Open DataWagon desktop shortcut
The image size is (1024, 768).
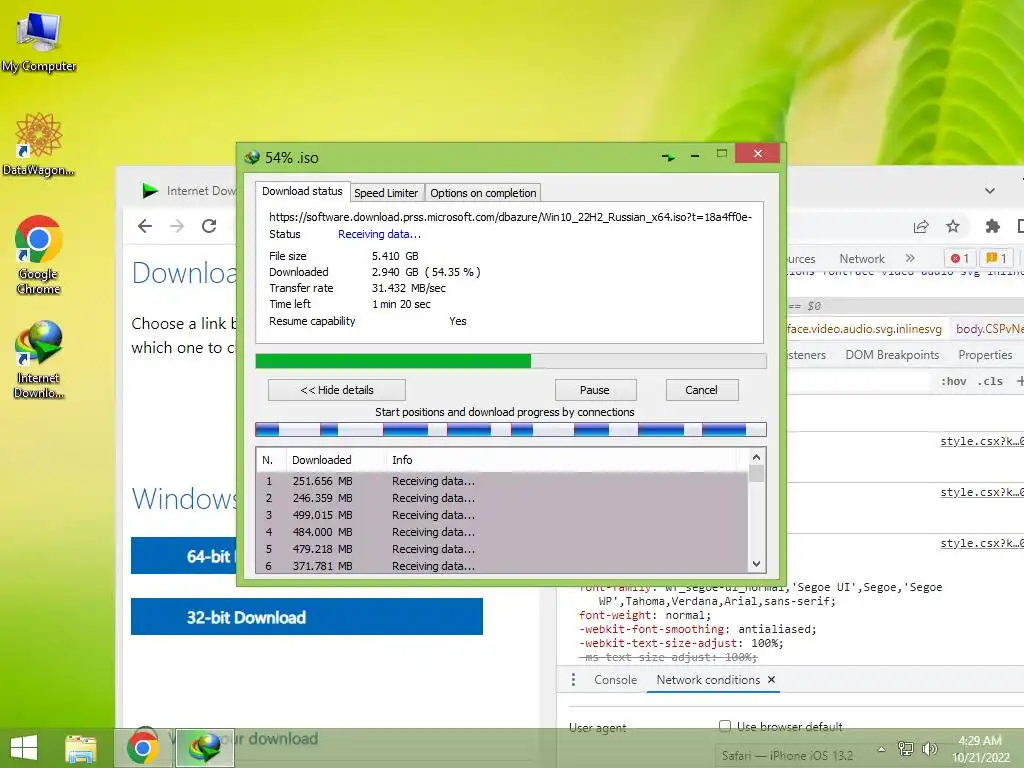[x=39, y=145]
